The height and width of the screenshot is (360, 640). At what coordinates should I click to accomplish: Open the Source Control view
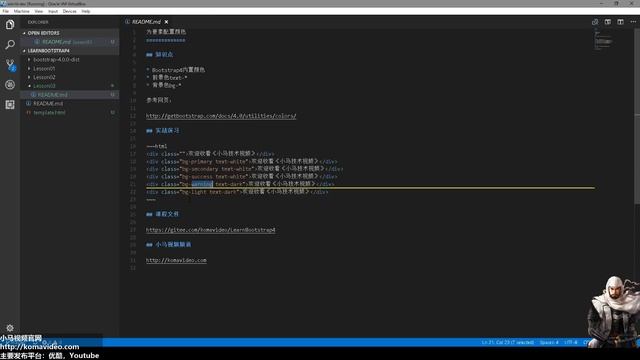point(10,64)
